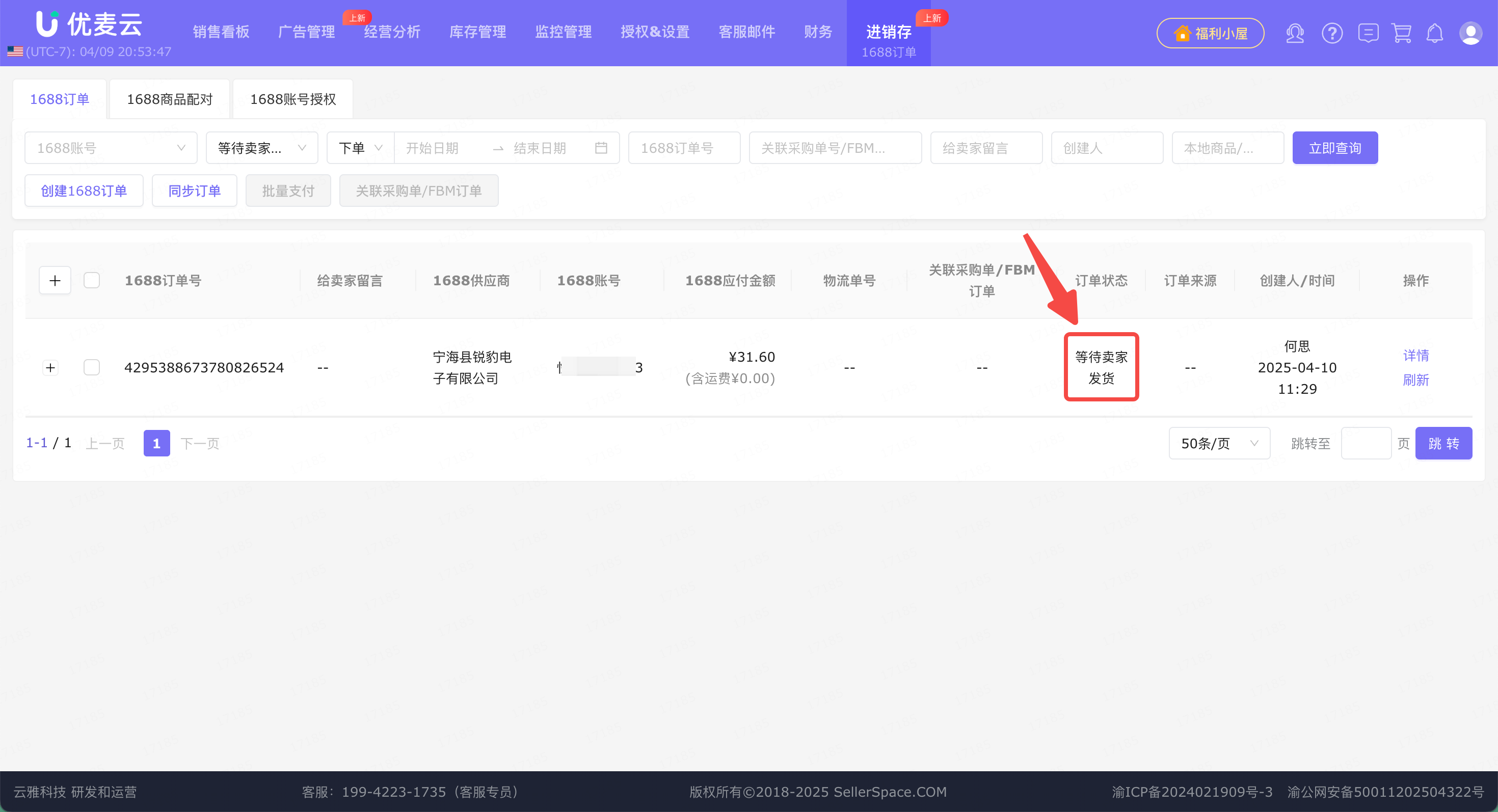
Task: Open the notification bell
Action: 1435,33
